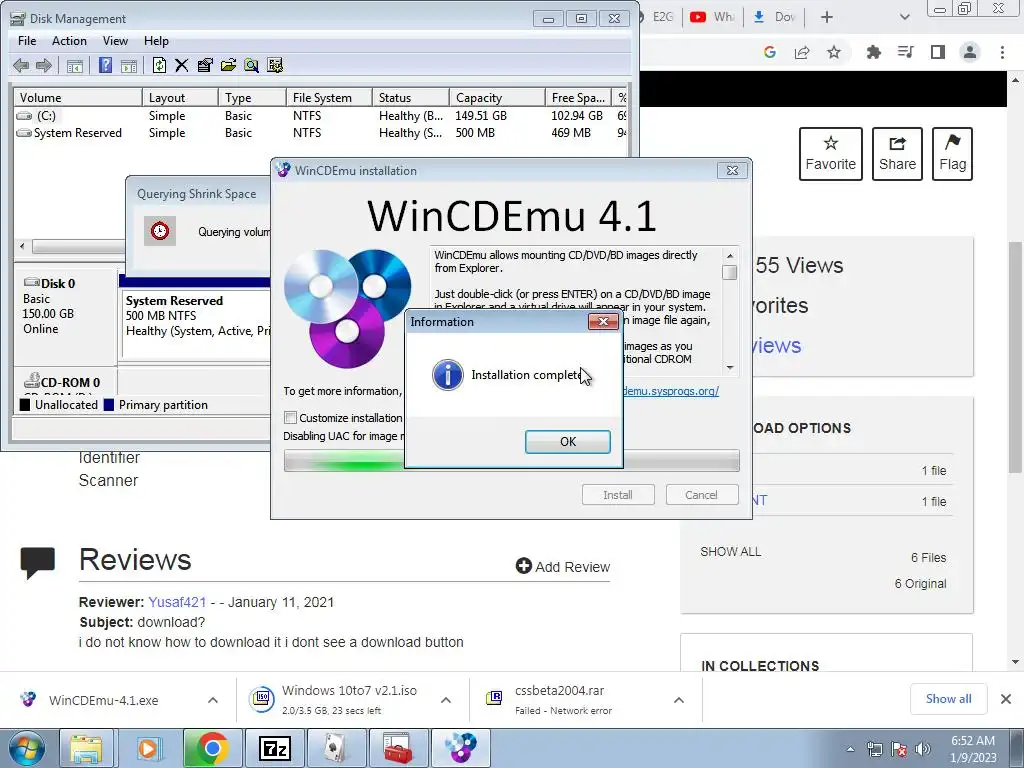Click the Explore magnifier icon in Disk Management toolbar
This screenshot has height=768, width=1024.
[251, 65]
